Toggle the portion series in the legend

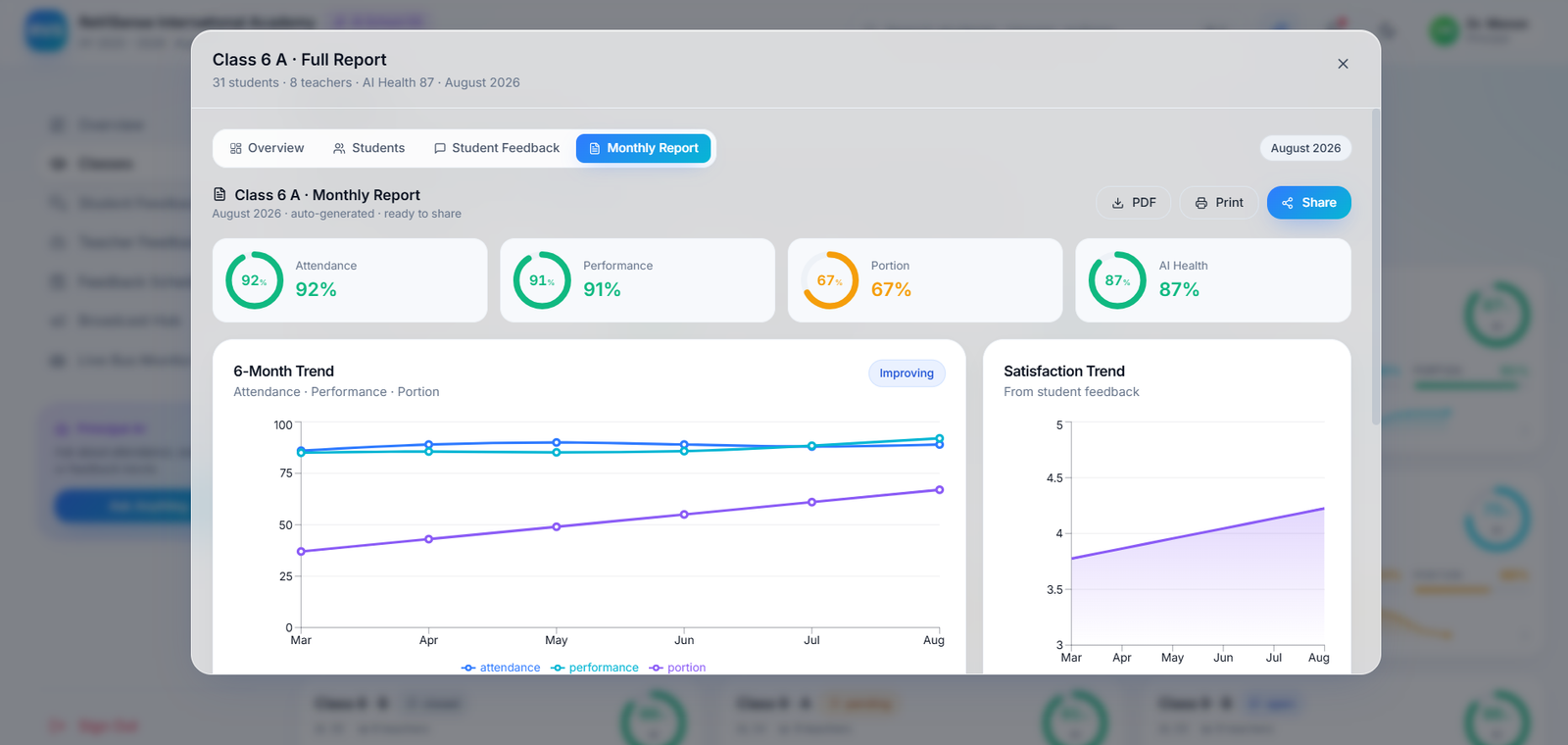(677, 668)
